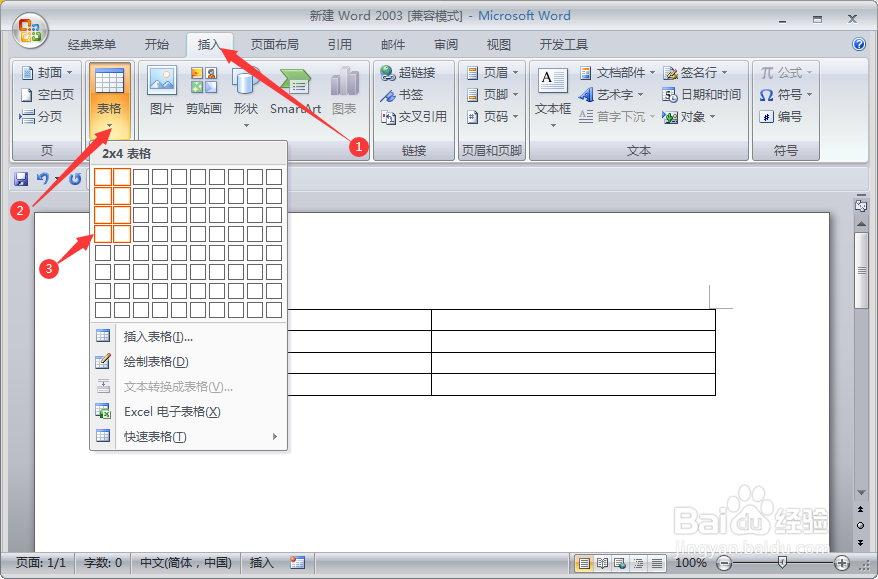
Task: Open the 审阅 tab
Action: tap(446, 45)
